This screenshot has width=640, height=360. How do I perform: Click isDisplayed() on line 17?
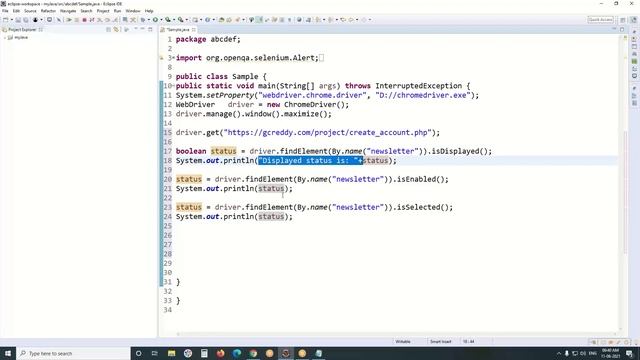point(459,151)
